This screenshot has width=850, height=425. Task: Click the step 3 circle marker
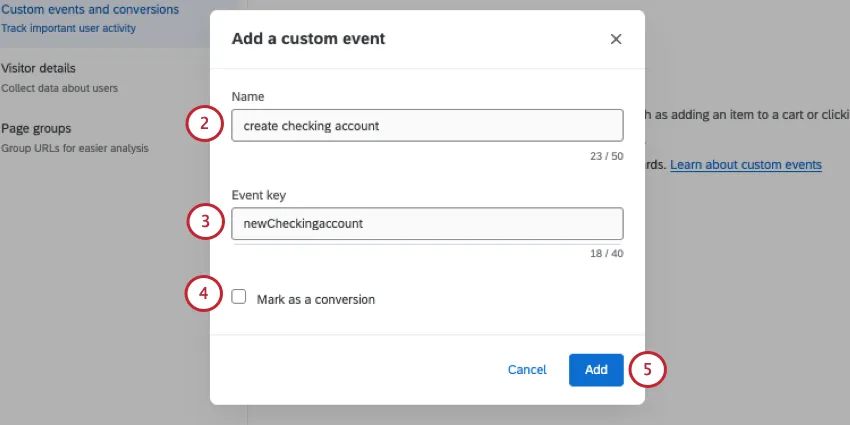(205, 223)
